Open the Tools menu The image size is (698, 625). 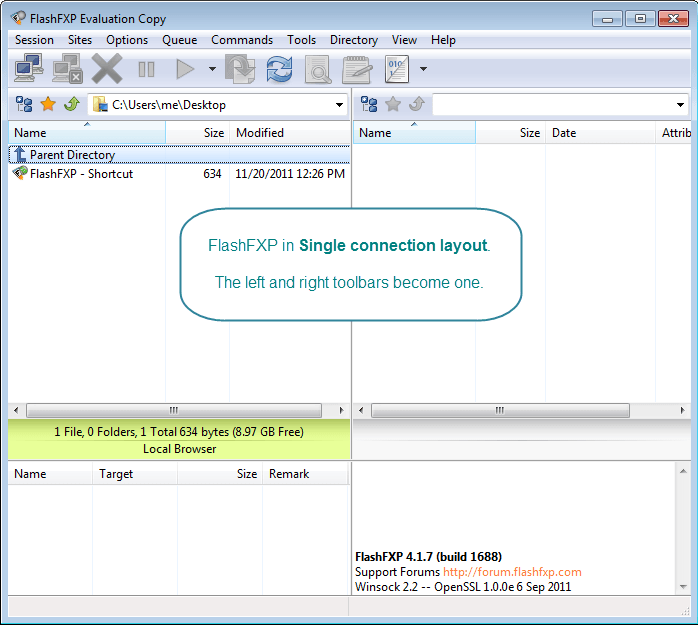(301, 40)
